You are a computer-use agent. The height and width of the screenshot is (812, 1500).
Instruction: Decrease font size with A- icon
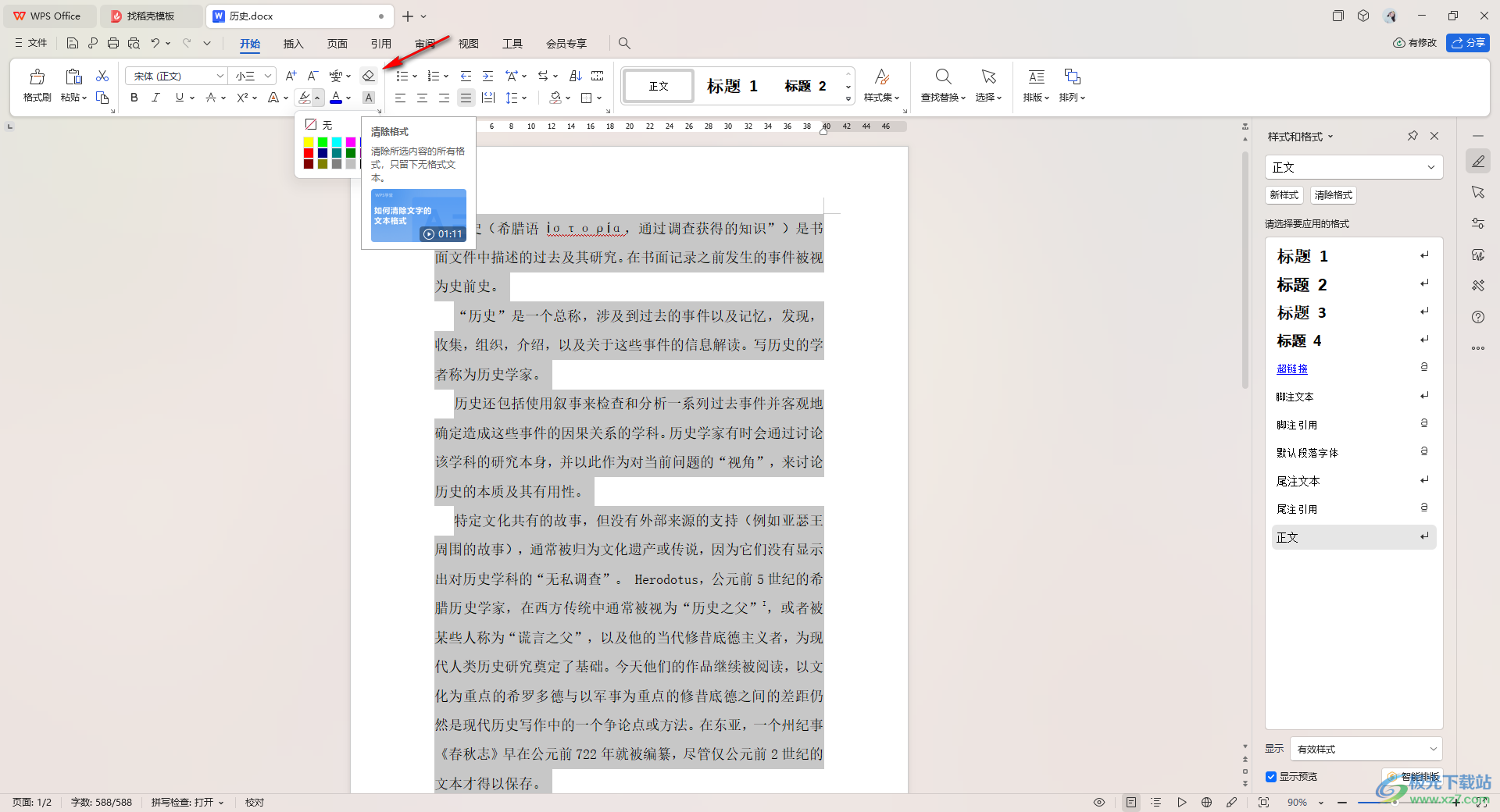(312, 76)
